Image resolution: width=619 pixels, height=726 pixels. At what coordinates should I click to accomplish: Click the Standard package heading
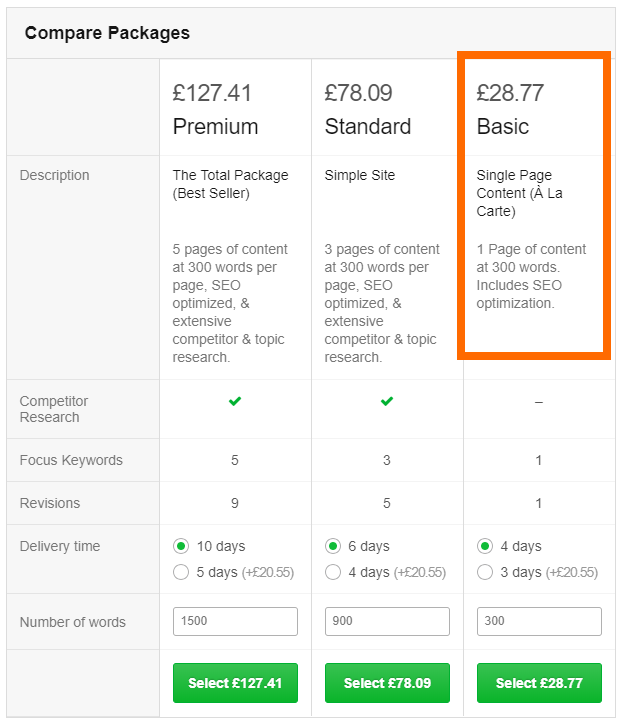tap(367, 126)
